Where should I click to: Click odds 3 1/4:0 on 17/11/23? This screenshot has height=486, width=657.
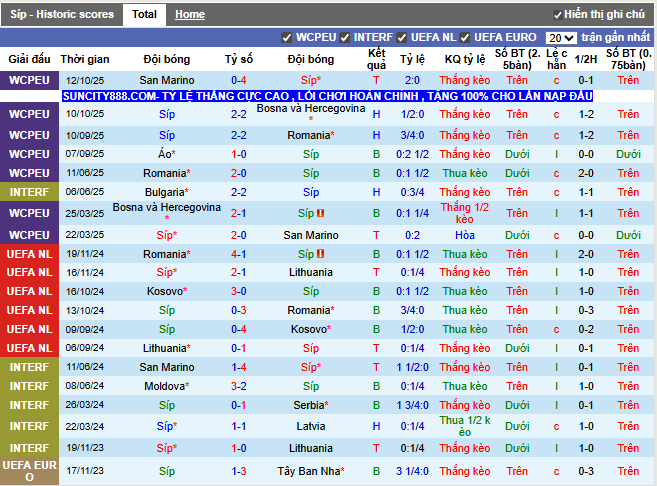coord(412,471)
